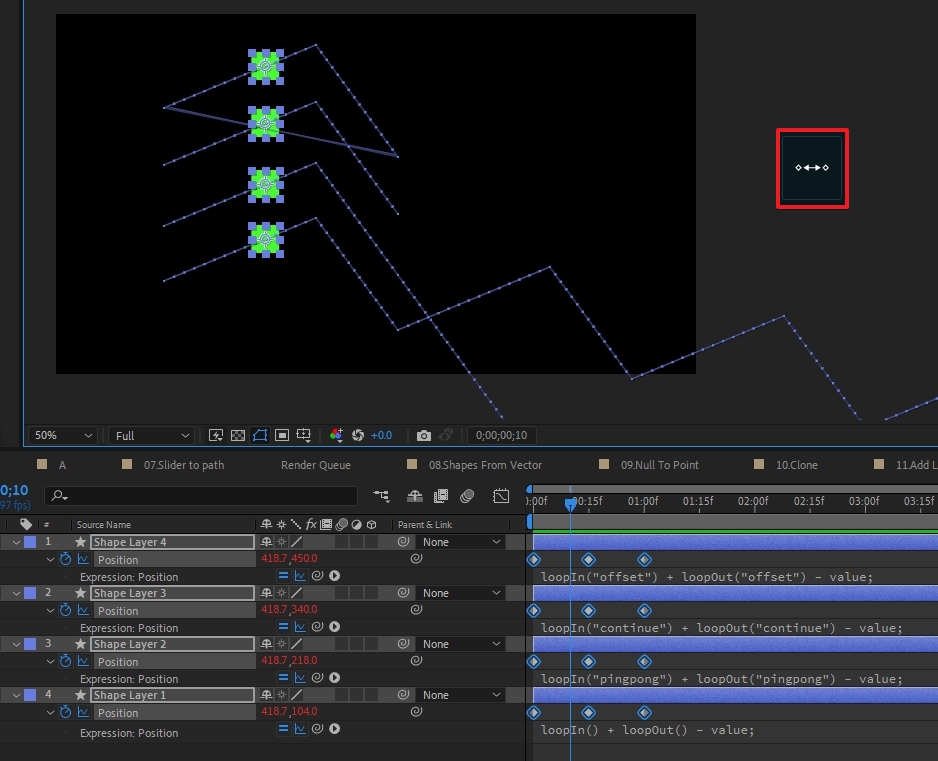Open the Graph Editor from timeline header
938x761 pixels.
502,496
